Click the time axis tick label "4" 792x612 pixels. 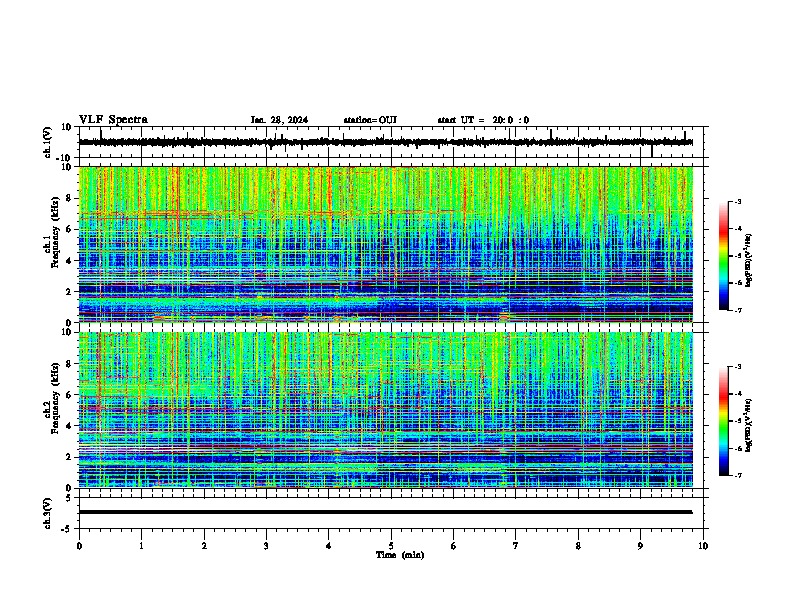[x=329, y=546]
